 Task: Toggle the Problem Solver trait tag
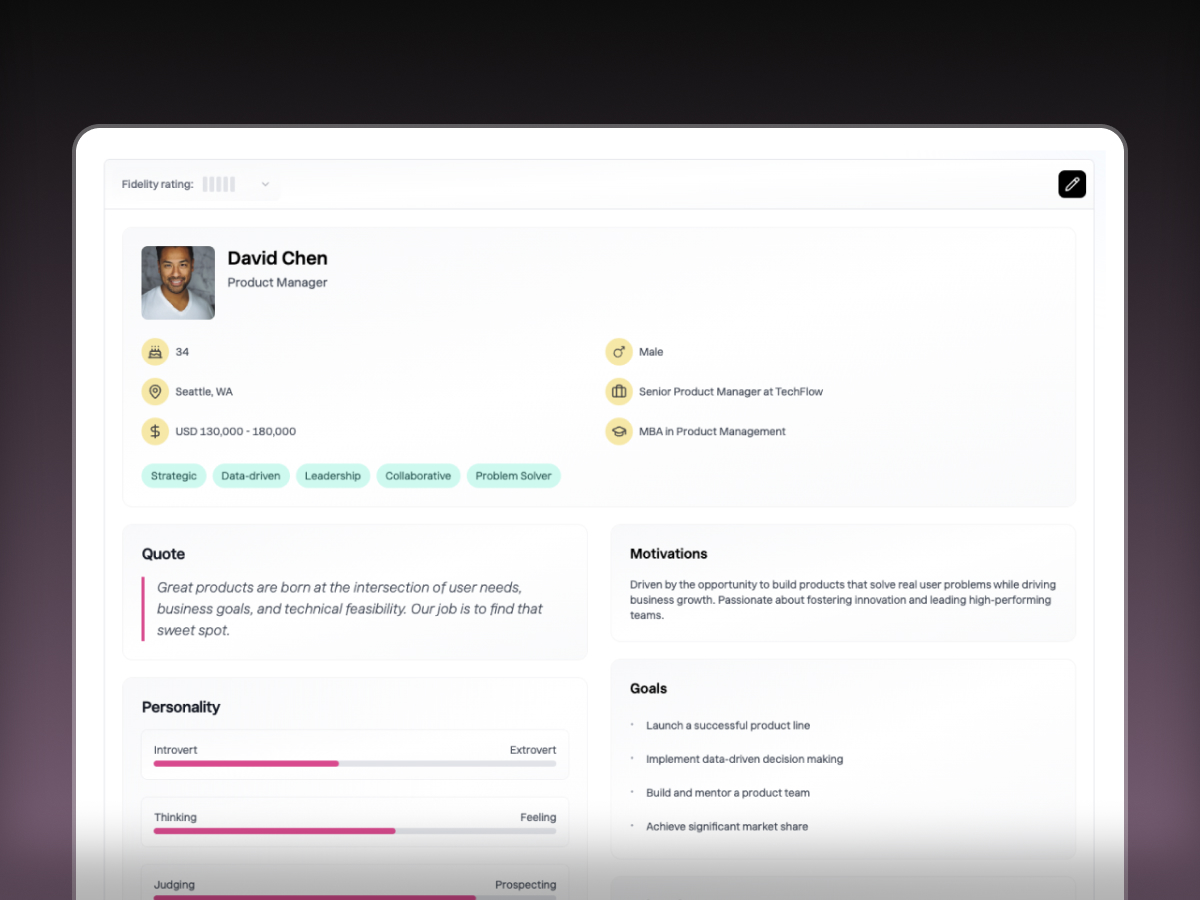[513, 476]
